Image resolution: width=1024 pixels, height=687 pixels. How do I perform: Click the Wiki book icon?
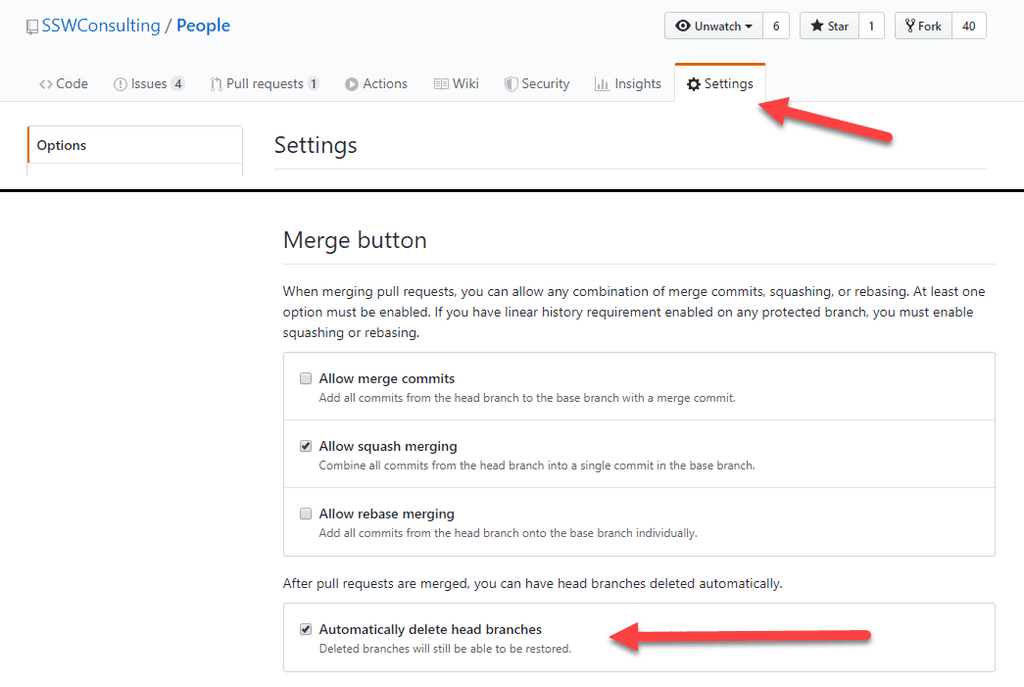click(x=440, y=84)
